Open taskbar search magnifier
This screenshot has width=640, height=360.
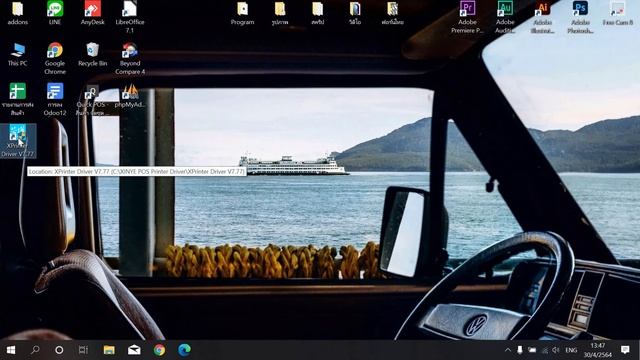point(36,350)
